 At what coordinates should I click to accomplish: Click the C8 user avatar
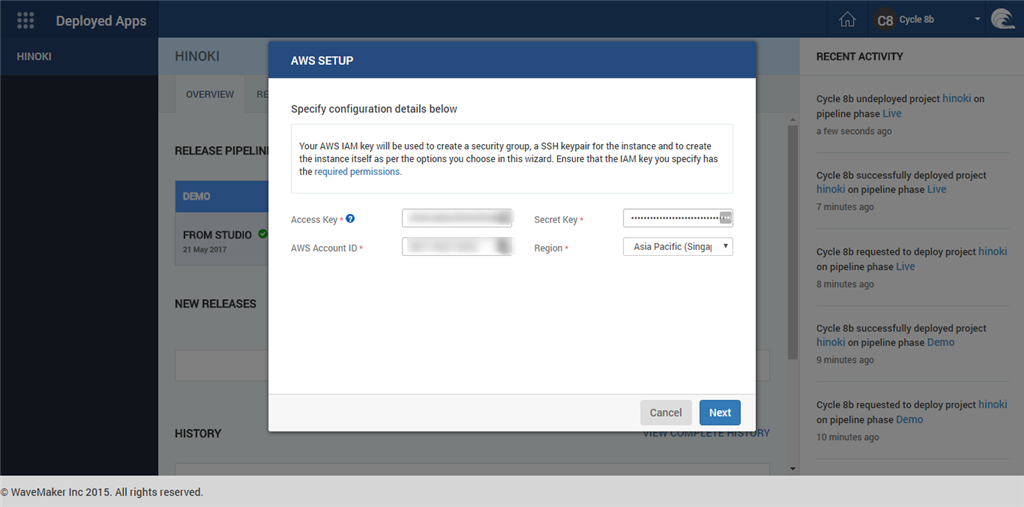[x=885, y=20]
